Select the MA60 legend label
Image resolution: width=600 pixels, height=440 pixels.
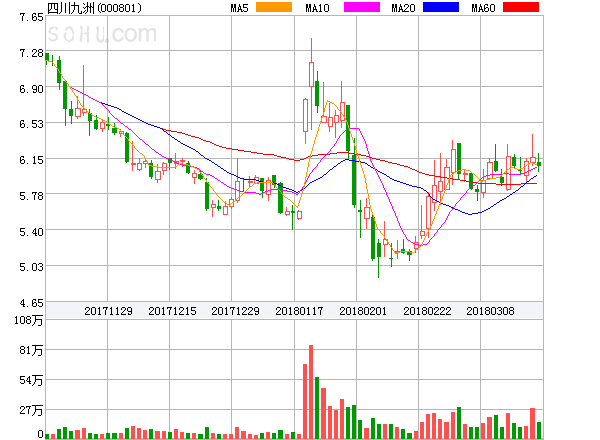(482, 8)
